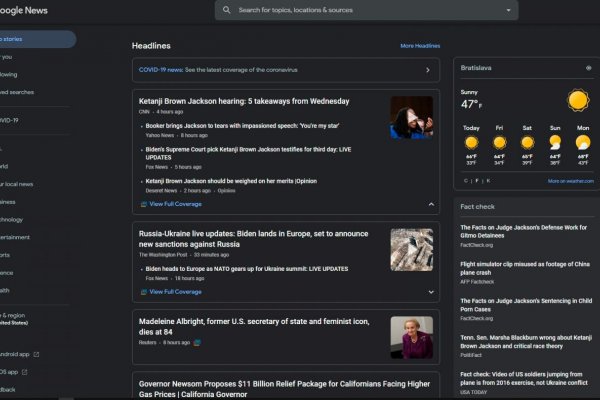This screenshot has width=600, height=400.
Task: Open Biden heads to Europe NATO article
Action: tap(247, 269)
